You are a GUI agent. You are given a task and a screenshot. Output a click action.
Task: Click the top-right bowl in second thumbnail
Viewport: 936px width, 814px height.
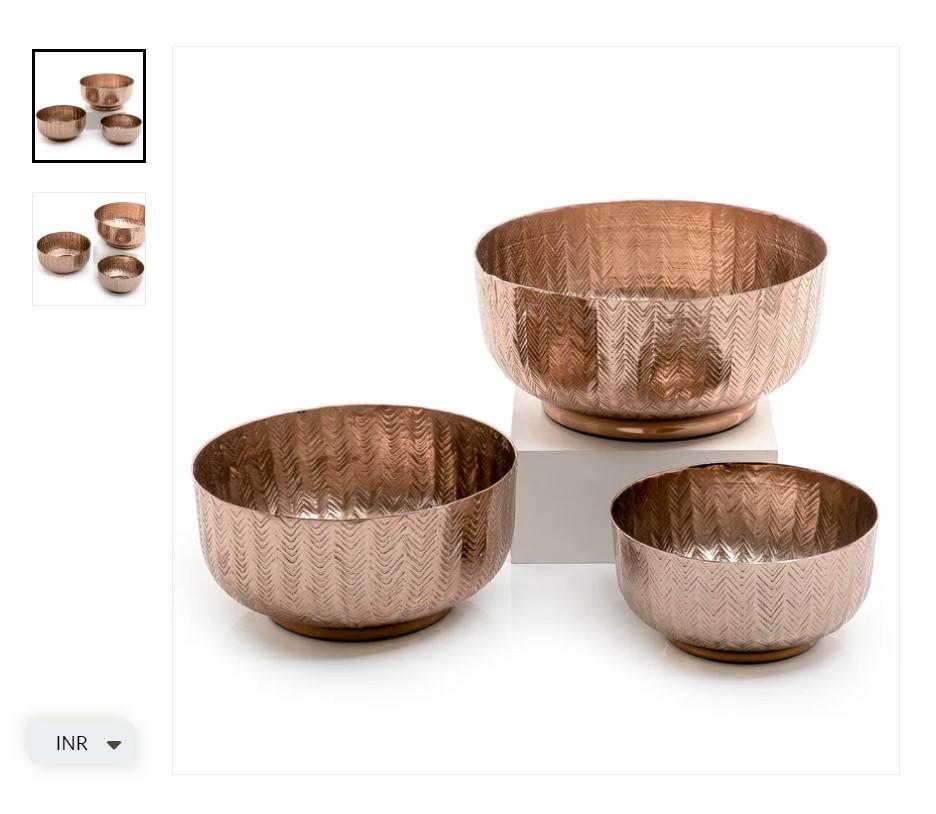(120, 225)
